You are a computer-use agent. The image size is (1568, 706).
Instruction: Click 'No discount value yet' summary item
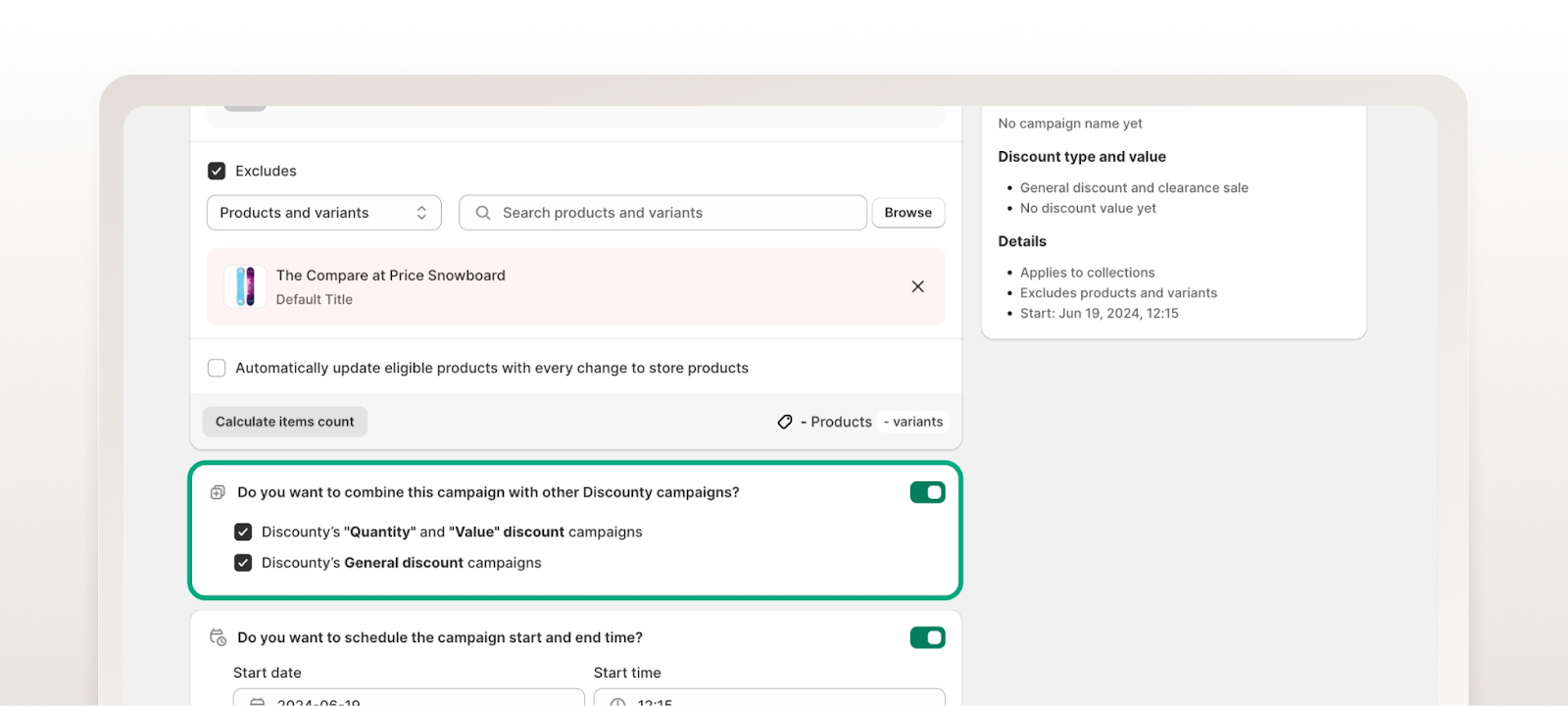1088,208
